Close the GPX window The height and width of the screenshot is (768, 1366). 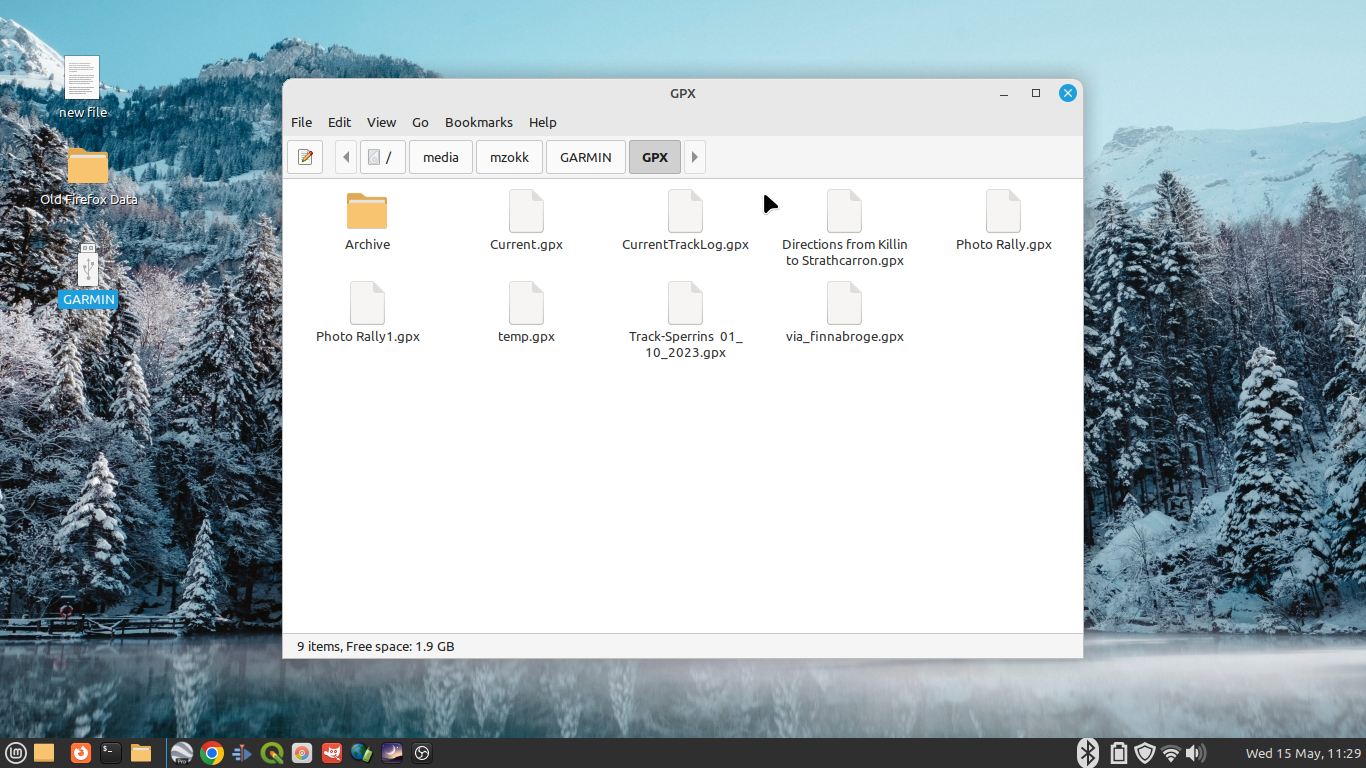coord(1068,93)
